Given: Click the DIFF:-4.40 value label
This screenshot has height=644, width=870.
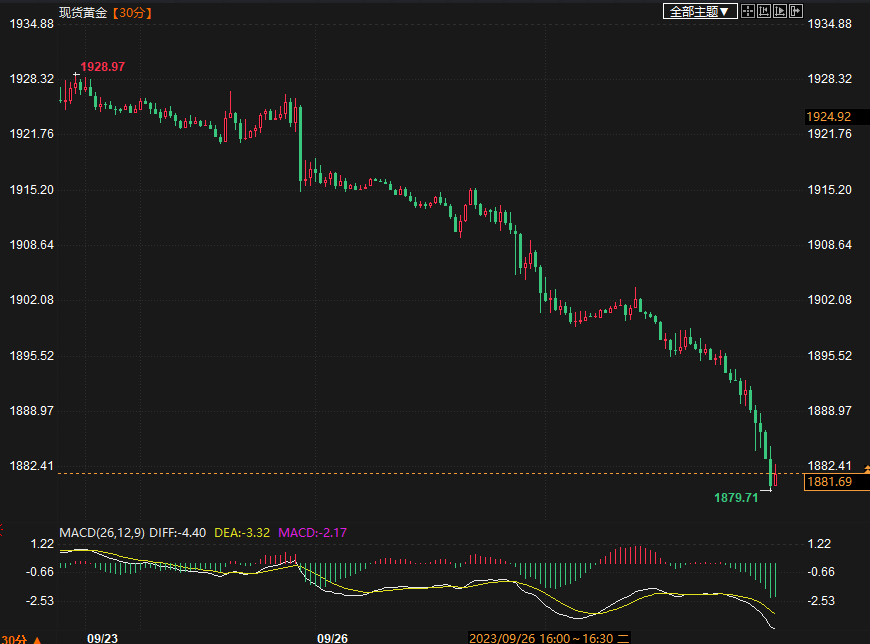Looking at the screenshot, I should click(177, 533).
